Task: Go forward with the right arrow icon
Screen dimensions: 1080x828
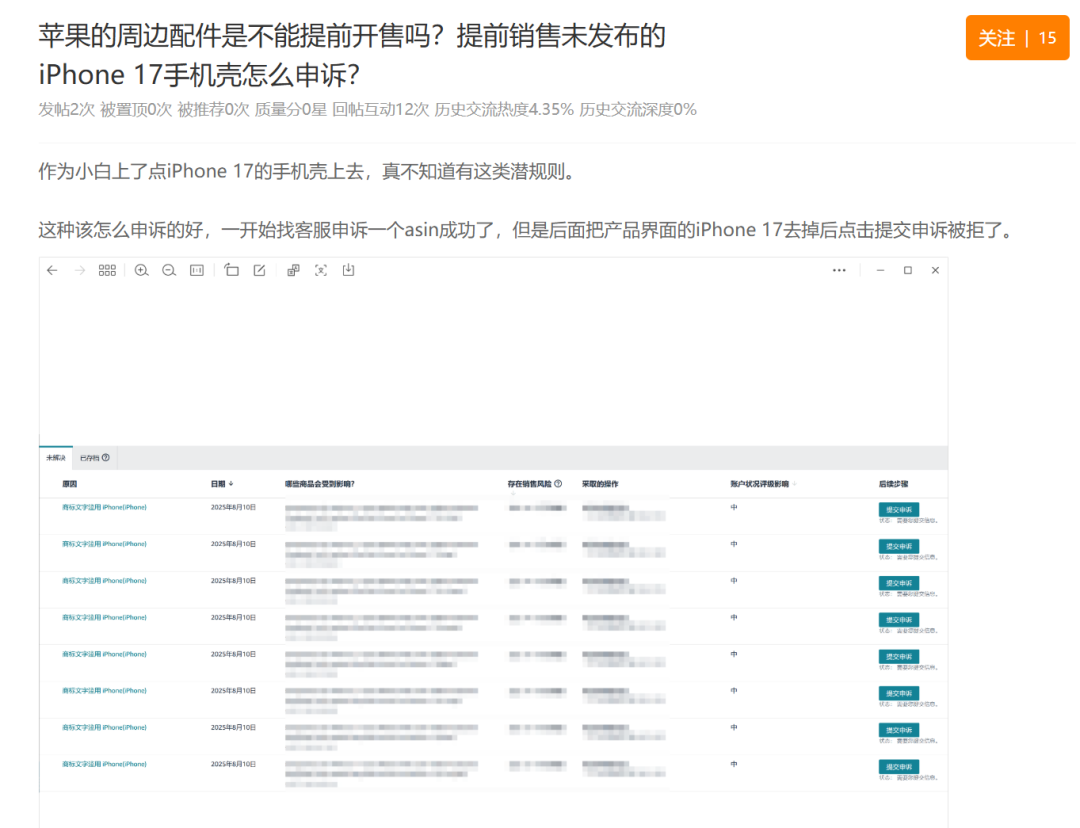Action: (80, 271)
